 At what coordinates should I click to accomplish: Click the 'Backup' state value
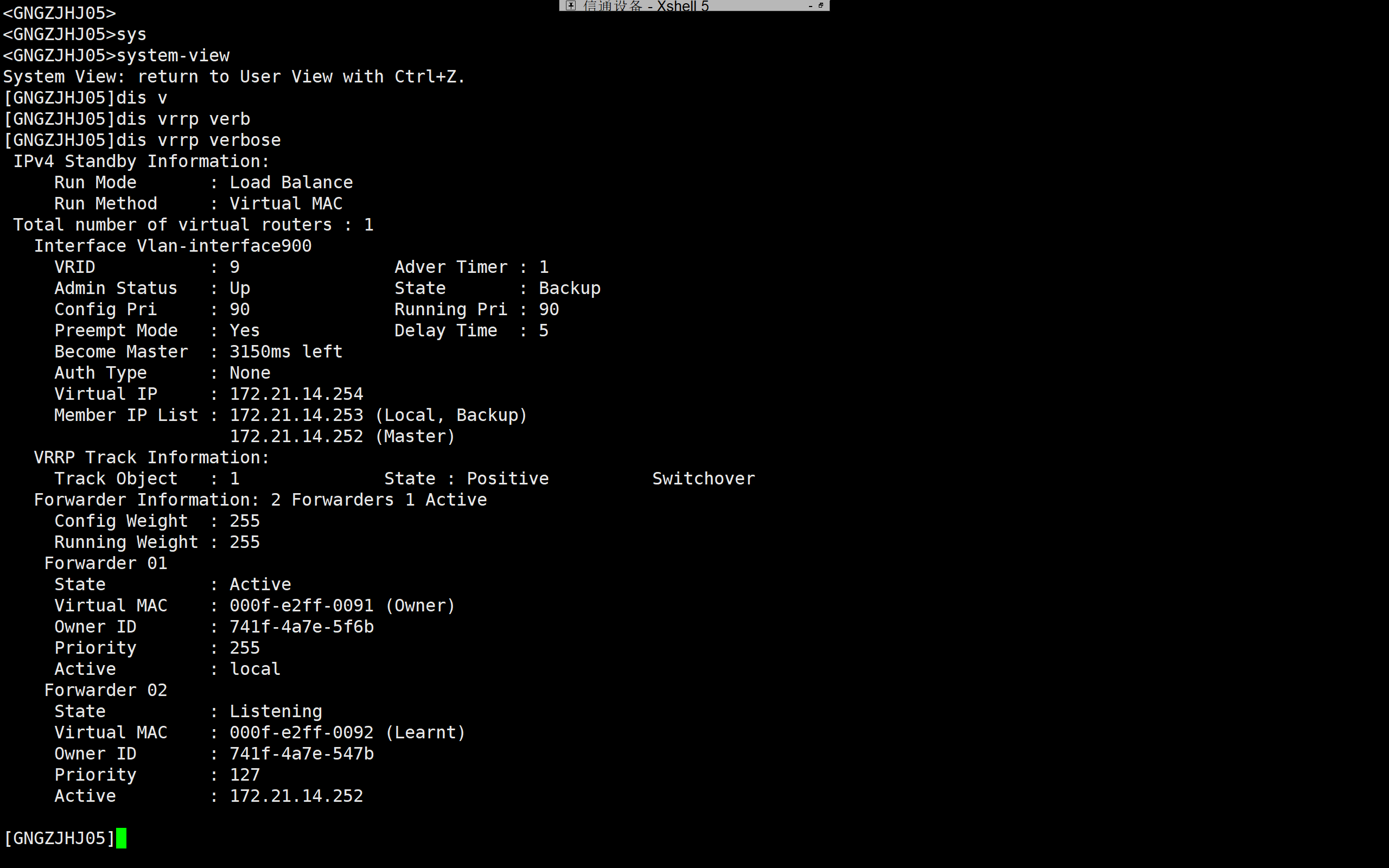tap(569, 288)
